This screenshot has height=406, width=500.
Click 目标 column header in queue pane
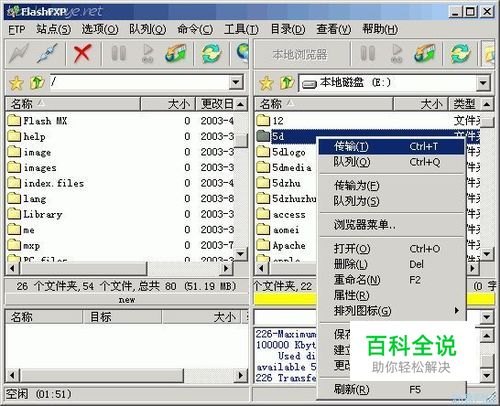coord(122,317)
